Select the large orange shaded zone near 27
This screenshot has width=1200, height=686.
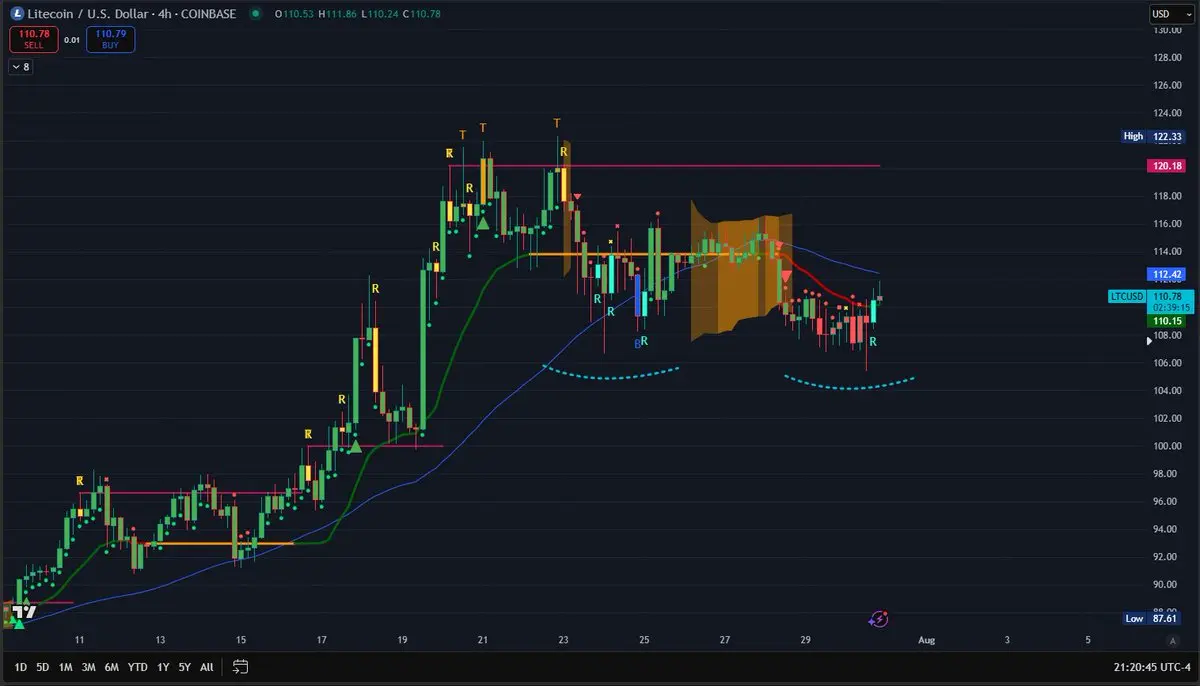pos(741,270)
